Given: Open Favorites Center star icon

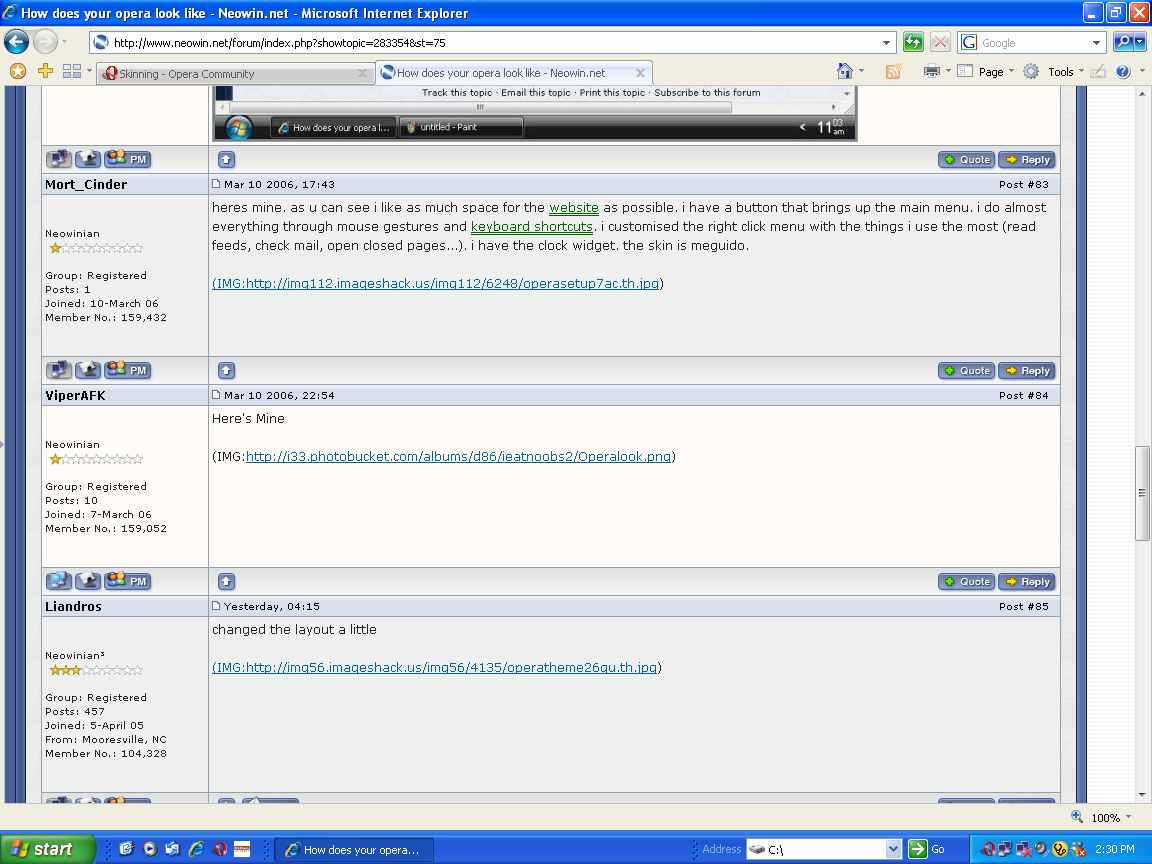Looking at the screenshot, I should [18, 71].
